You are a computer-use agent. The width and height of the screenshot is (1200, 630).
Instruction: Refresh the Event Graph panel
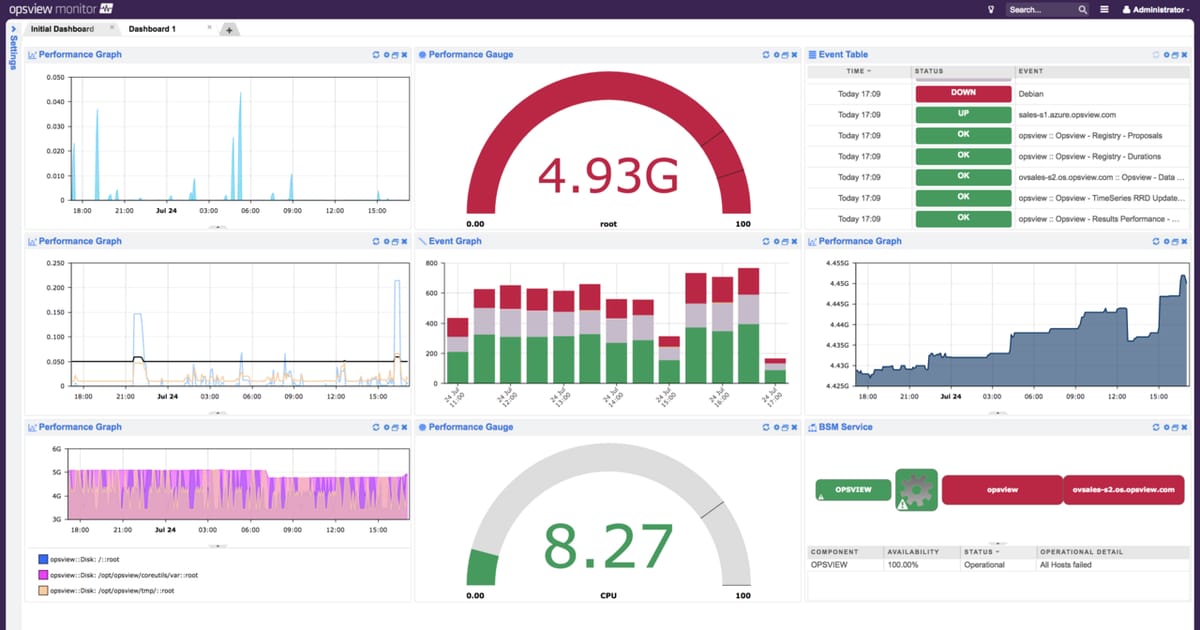point(765,241)
